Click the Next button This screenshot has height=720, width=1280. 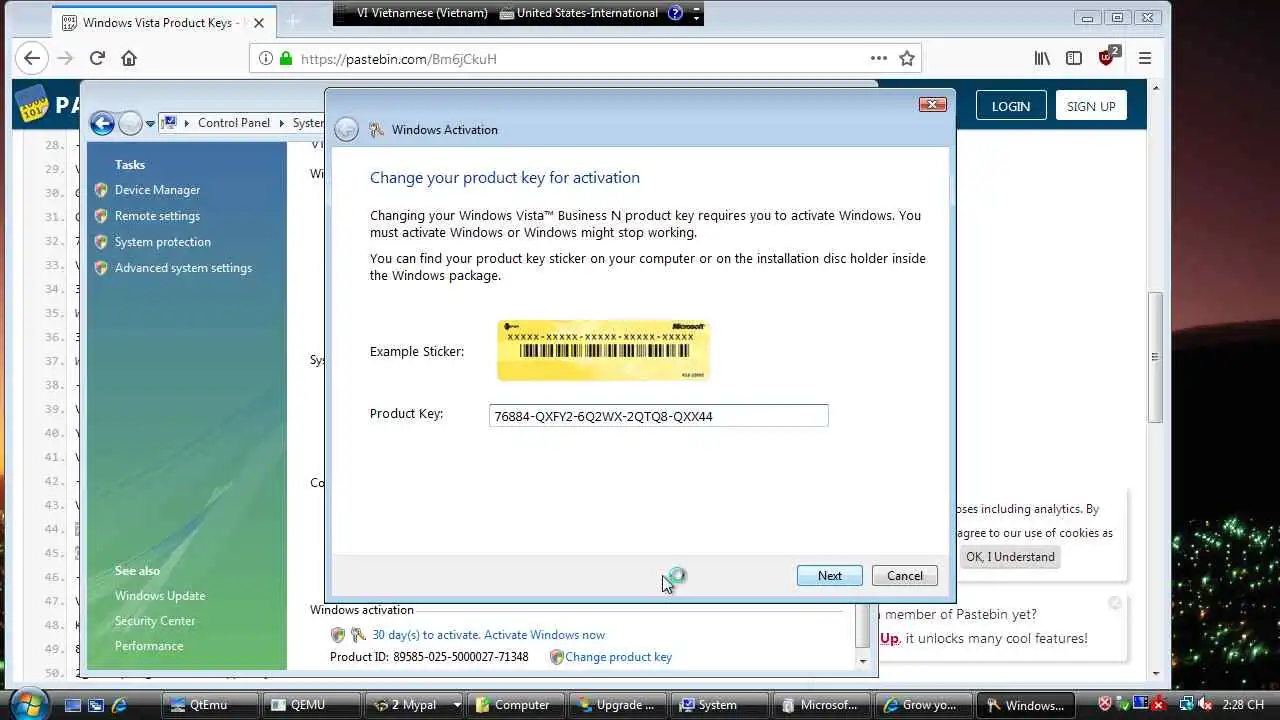coord(829,576)
